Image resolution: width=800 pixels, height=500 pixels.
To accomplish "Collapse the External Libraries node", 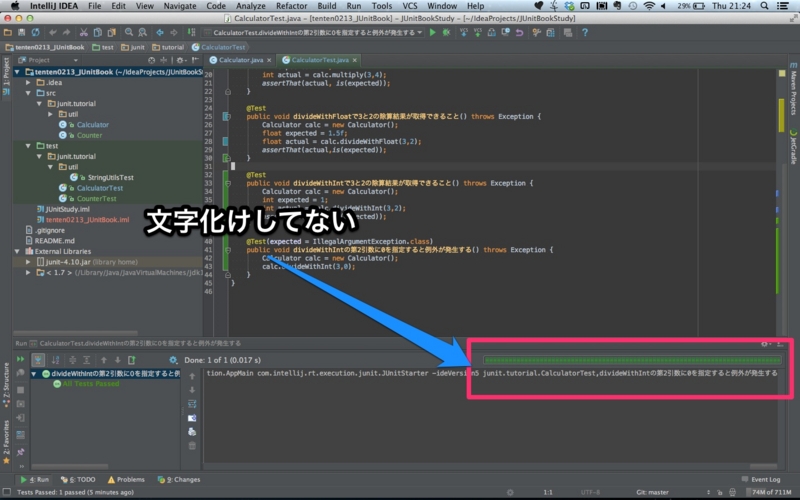I will [x=18, y=251].
